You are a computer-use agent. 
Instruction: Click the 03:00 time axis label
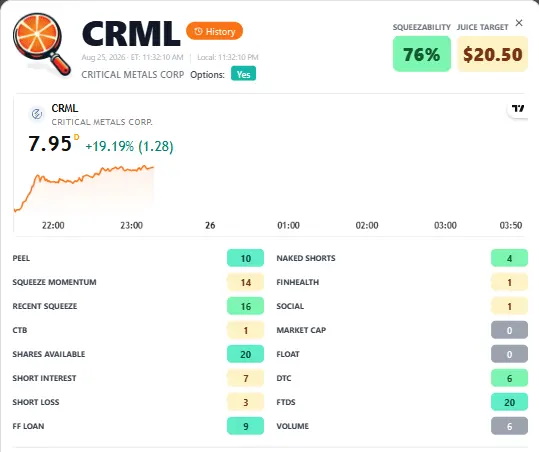click(x=445, y=225)
